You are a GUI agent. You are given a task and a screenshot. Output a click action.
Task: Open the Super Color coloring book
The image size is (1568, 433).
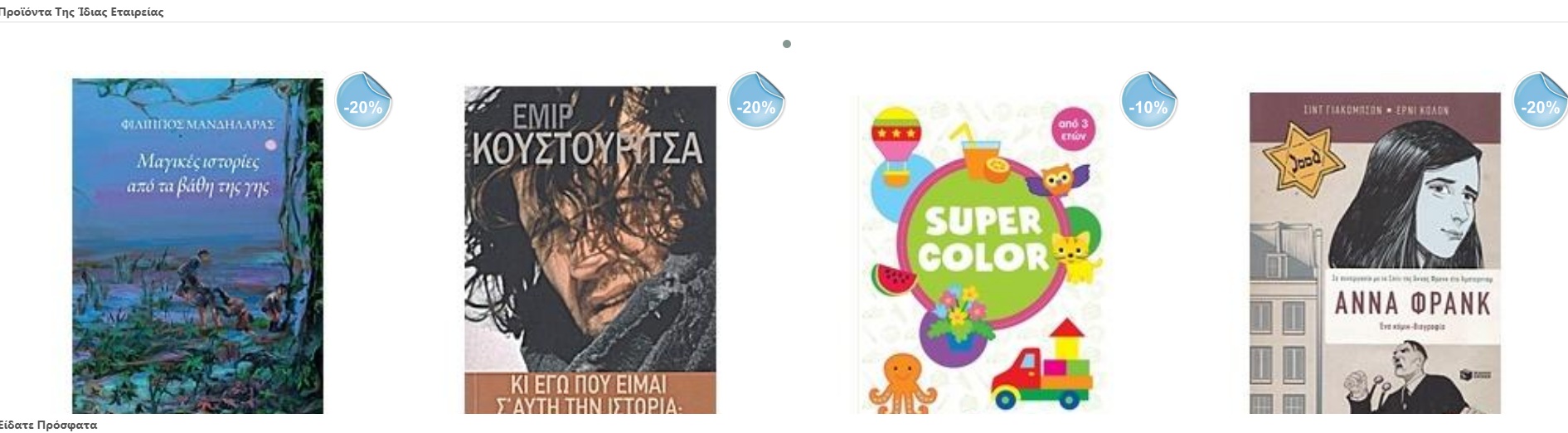point(983,254)
